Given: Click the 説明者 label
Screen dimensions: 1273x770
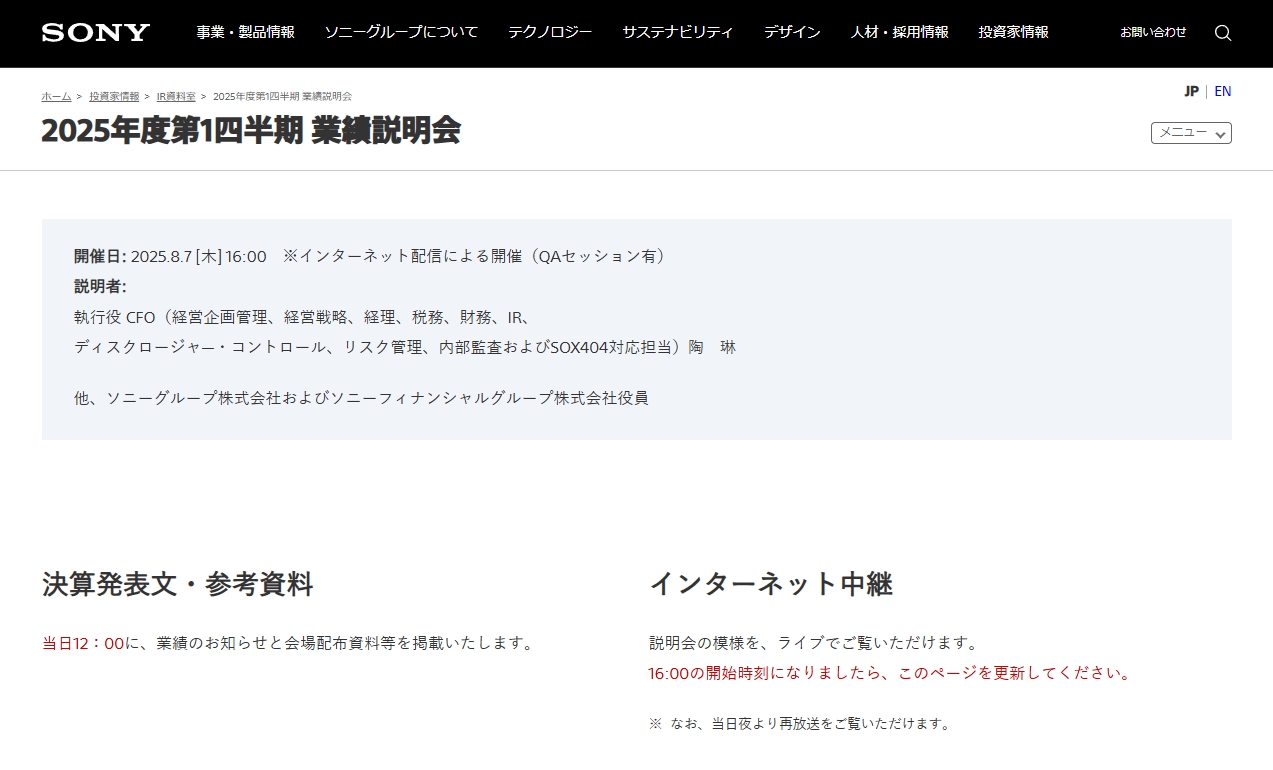Looking at the screenshot, I should tap(100, 287).
